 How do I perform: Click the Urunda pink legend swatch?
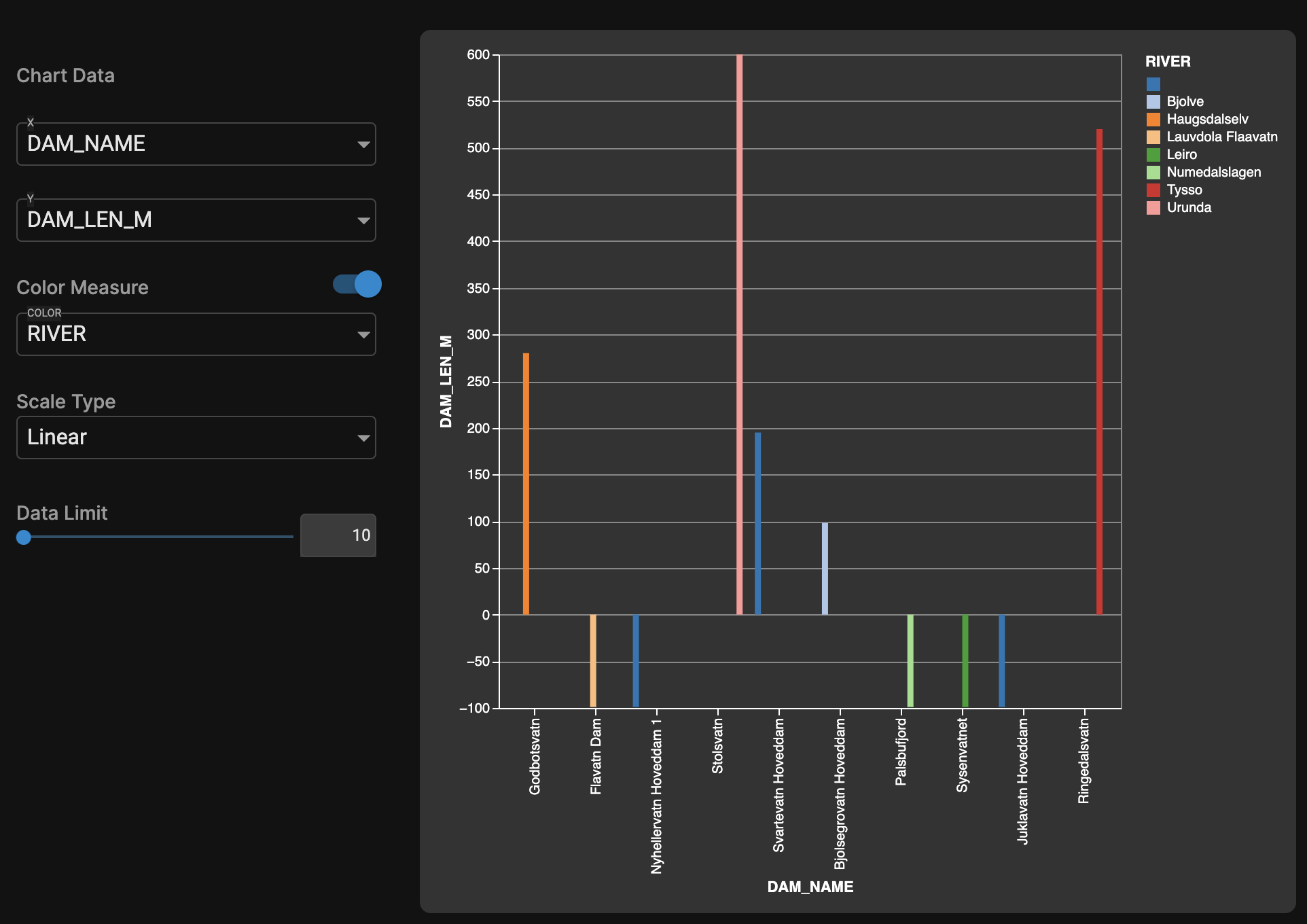(1153, 207)
